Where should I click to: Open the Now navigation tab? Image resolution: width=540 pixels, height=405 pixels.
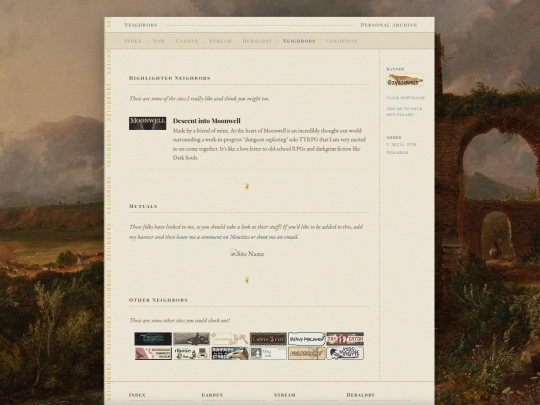[158, 41]
